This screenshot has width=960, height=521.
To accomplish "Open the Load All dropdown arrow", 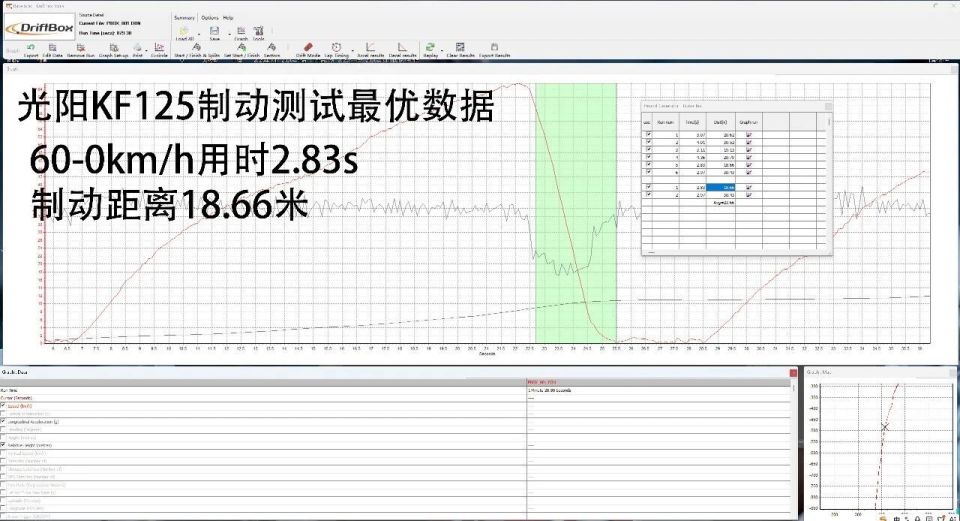I will pyautogui.click(x=199, y=34).
